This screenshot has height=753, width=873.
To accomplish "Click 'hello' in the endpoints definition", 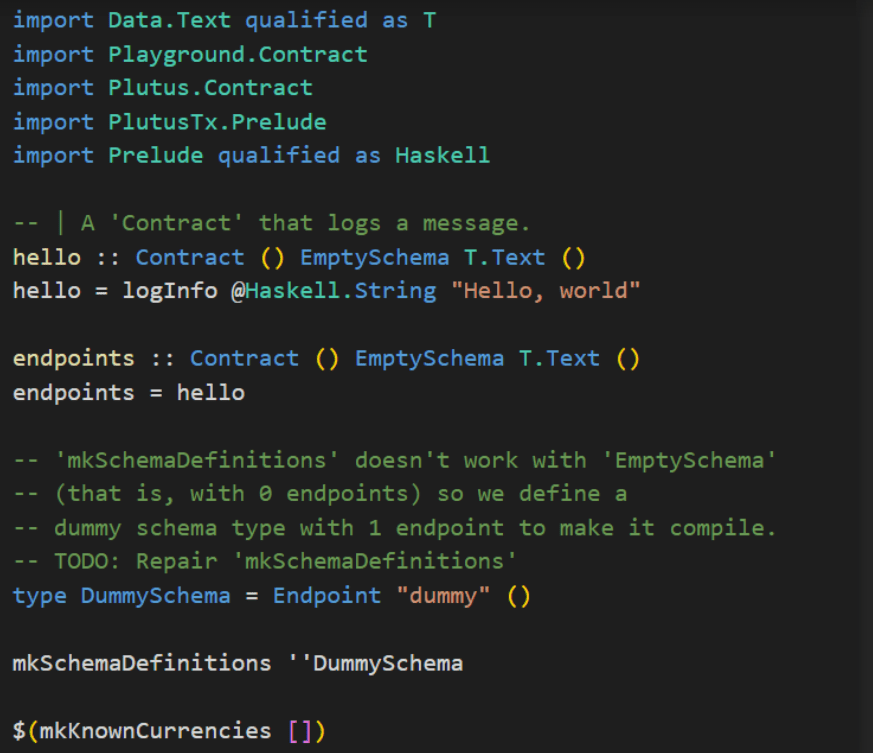I will click(210, 392).
